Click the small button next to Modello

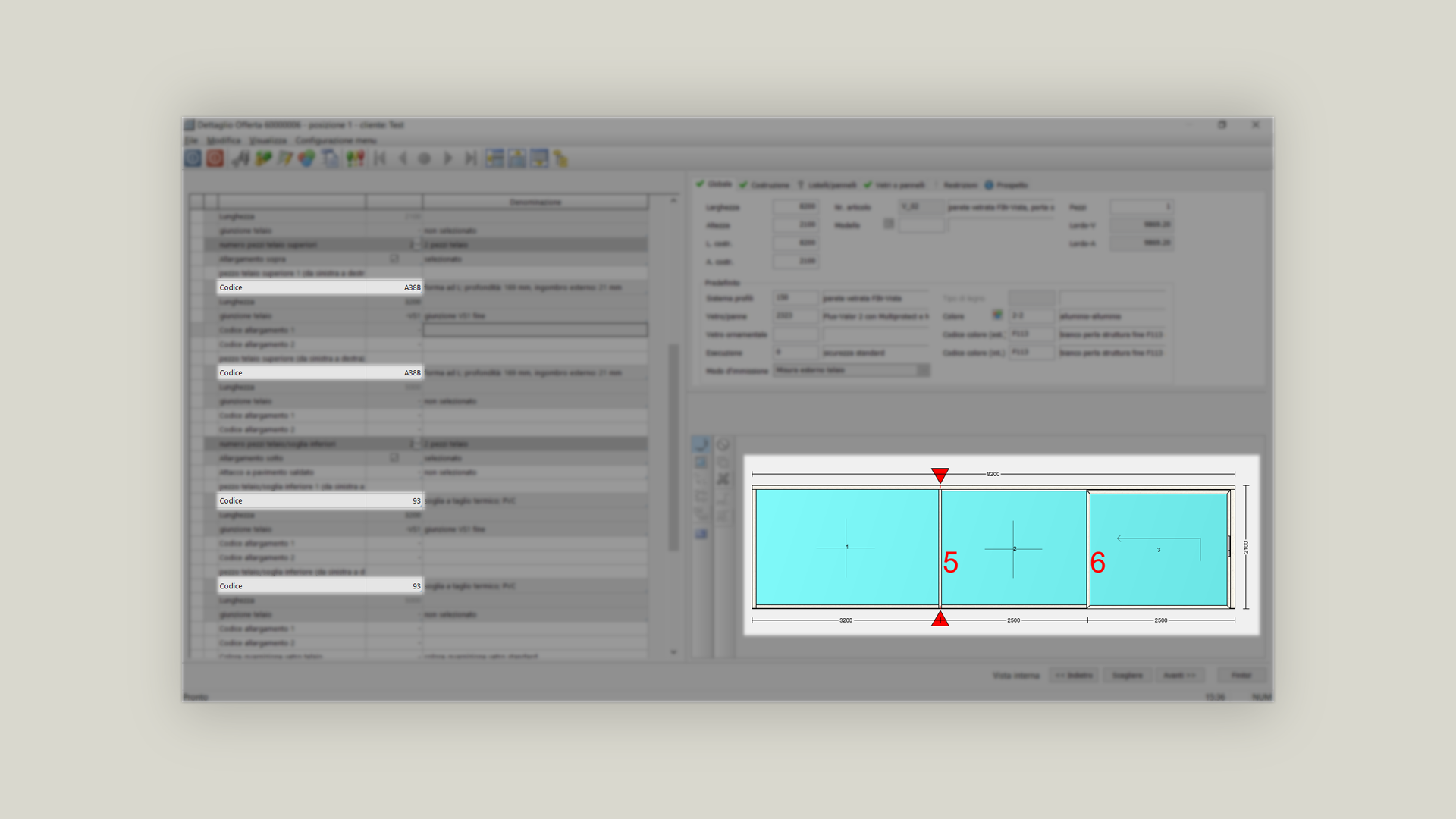point(889,224)
